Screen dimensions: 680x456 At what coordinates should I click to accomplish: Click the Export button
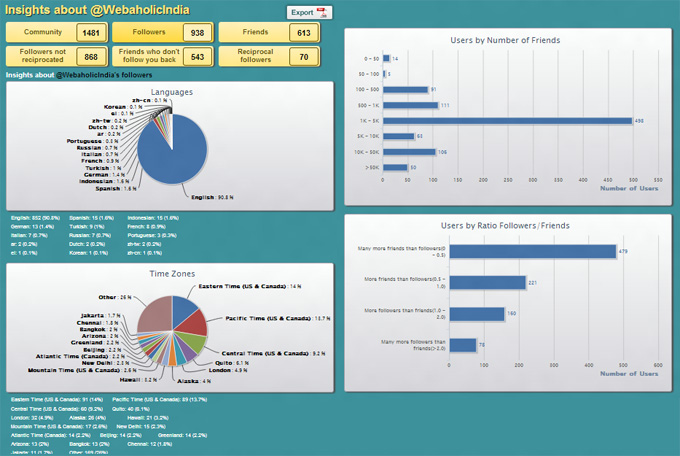tap(309, 13)
